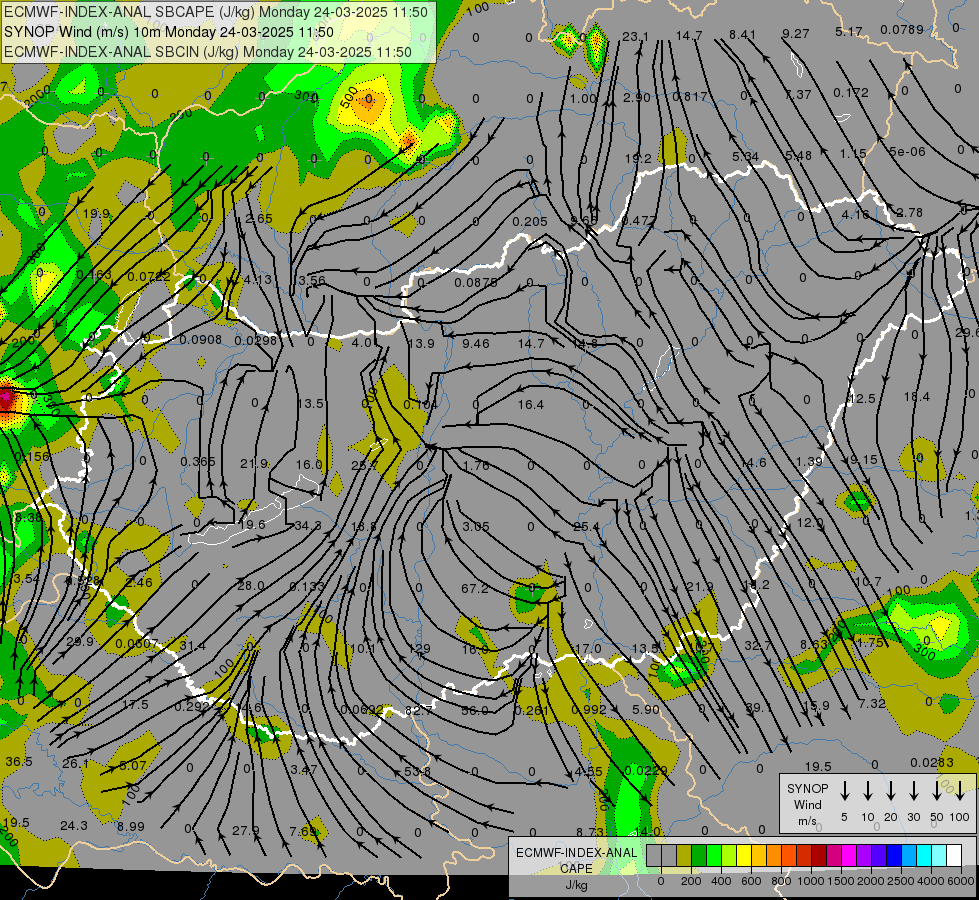Click the map value 7.32
The width and height of the screenshot is (979, 900).
[x=872, y=703]
